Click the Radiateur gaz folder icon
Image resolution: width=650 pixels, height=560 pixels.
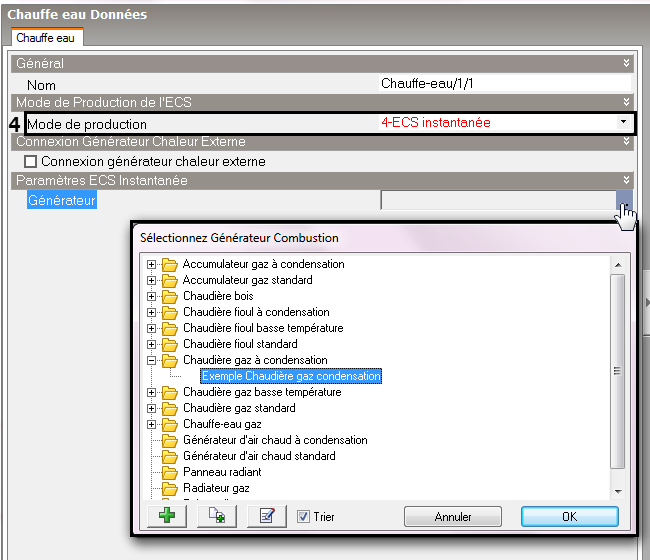[169, 488]
